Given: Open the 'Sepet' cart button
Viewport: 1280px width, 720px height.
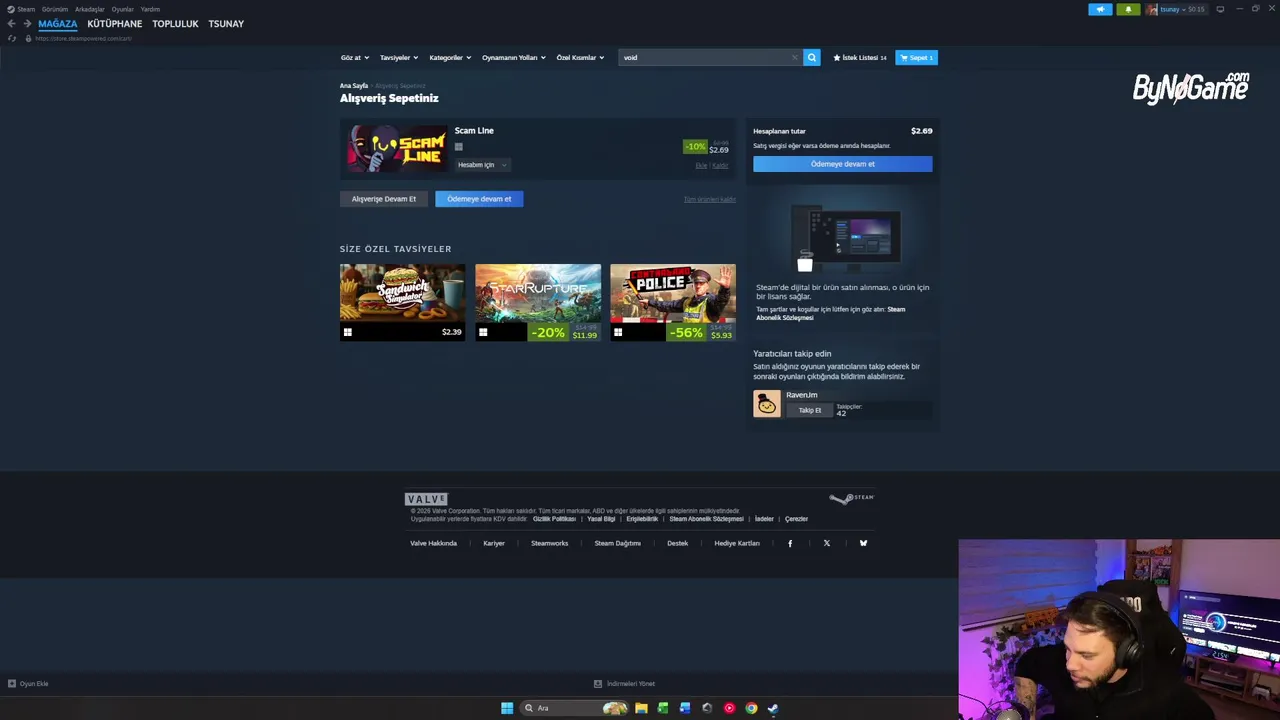Looking at the screenshot, I should coord(916,58).
